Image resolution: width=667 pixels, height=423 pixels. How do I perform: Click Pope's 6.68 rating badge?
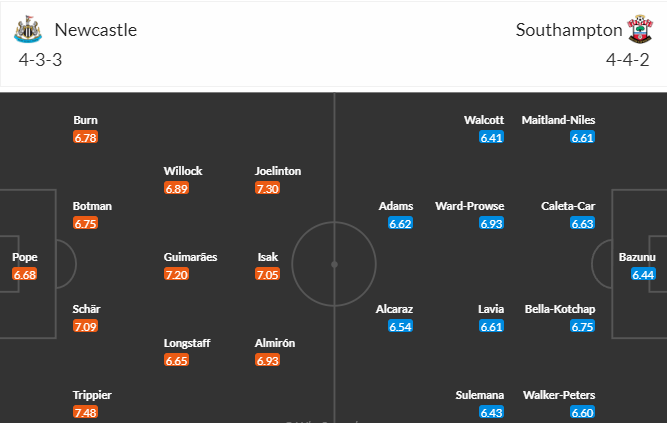25,274
